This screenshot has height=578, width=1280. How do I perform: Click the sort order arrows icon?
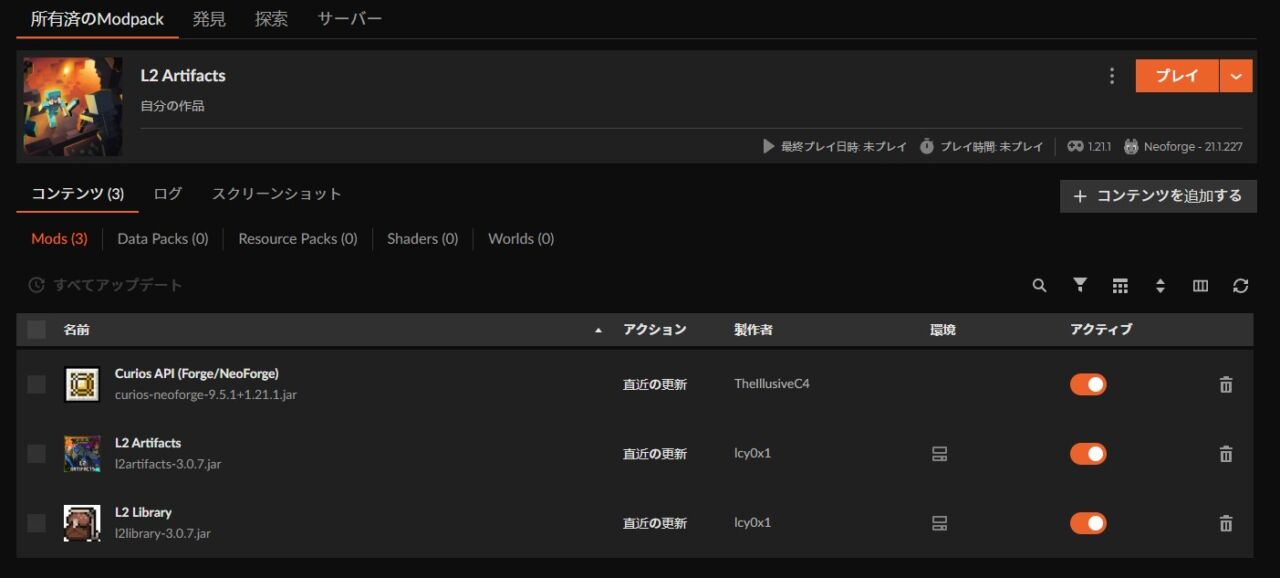[x=1160, y=285]
